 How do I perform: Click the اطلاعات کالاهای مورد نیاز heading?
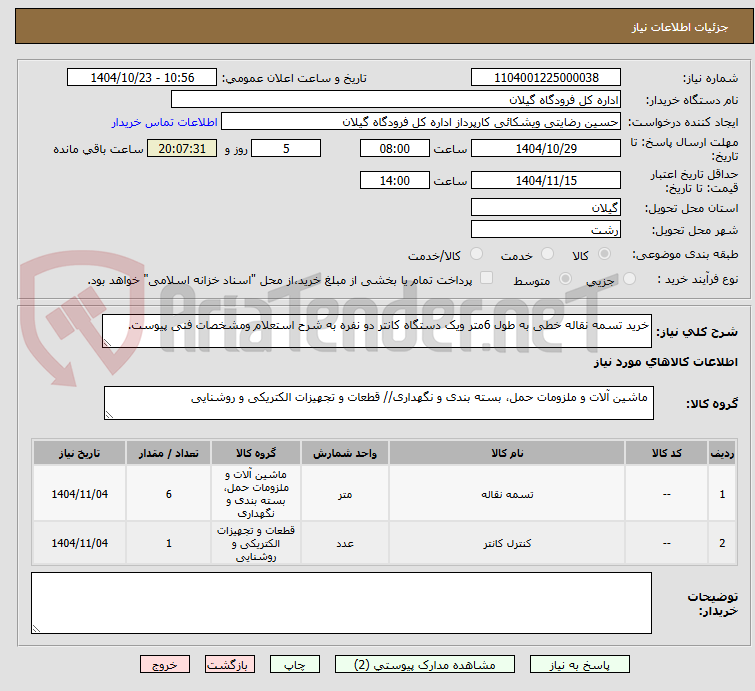coord(665,362)
